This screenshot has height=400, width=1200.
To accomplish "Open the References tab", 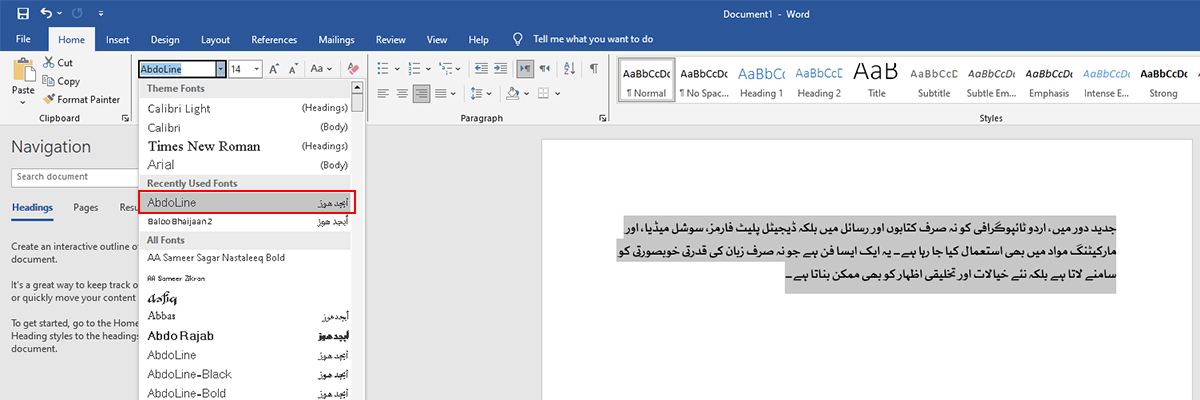I will click(274, 39).
